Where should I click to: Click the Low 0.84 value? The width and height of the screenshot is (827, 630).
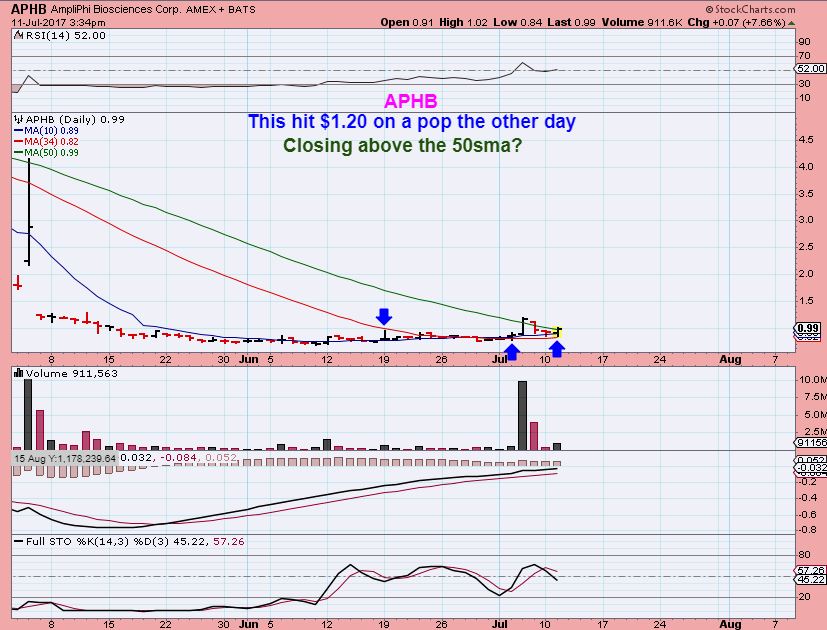(x=517, y=22)
